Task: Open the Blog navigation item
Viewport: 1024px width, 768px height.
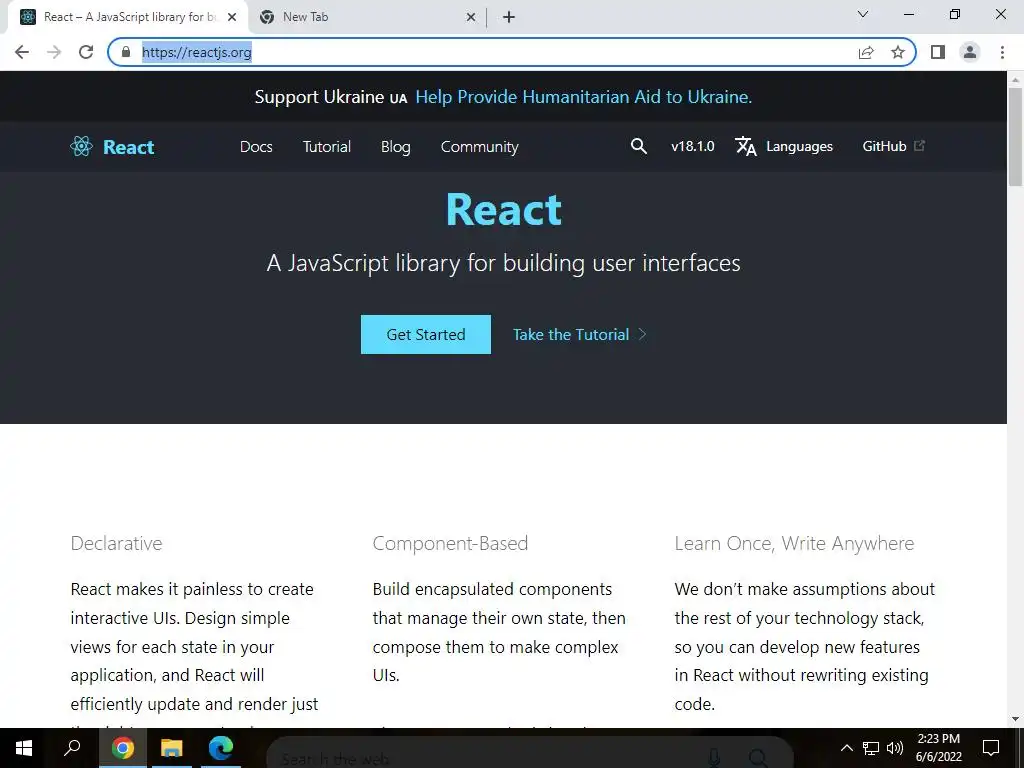Action: point(396,147)
